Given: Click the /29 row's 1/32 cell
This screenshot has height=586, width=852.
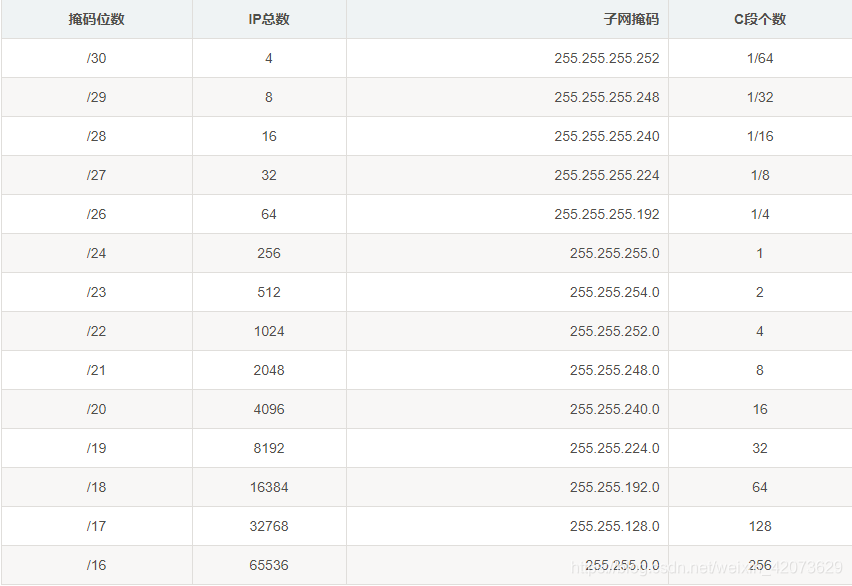Looking at the screenshot, I should 759,97.
